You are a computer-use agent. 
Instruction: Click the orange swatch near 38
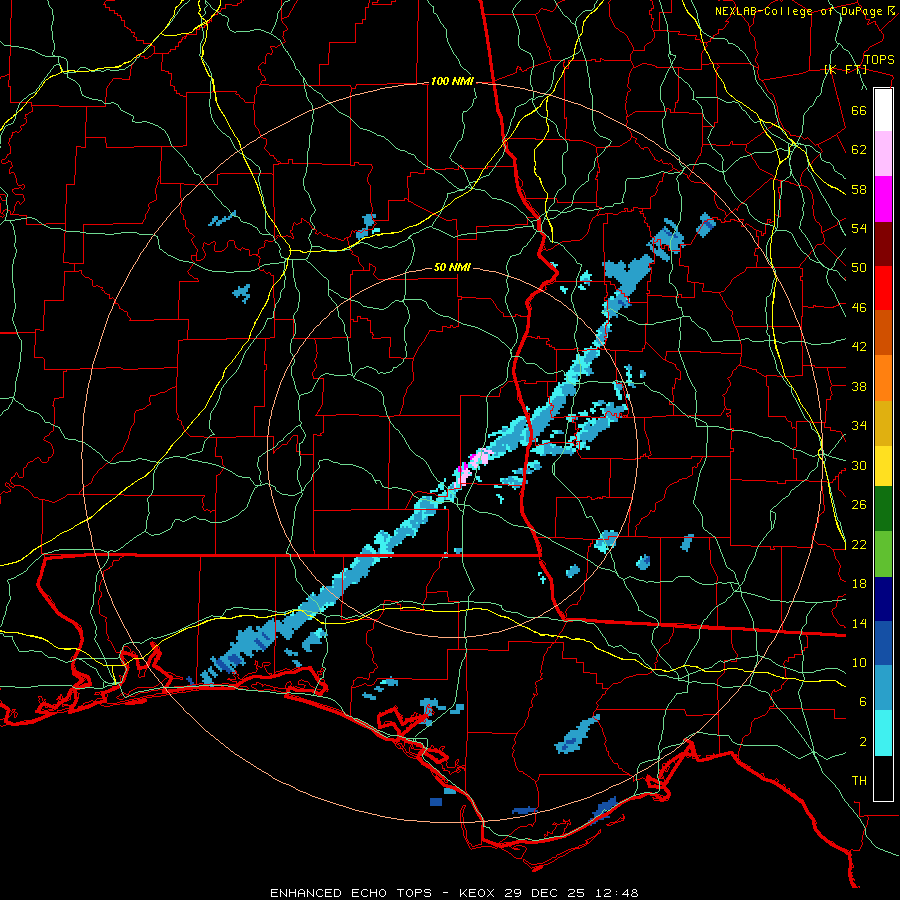click(x=883, y=378)
